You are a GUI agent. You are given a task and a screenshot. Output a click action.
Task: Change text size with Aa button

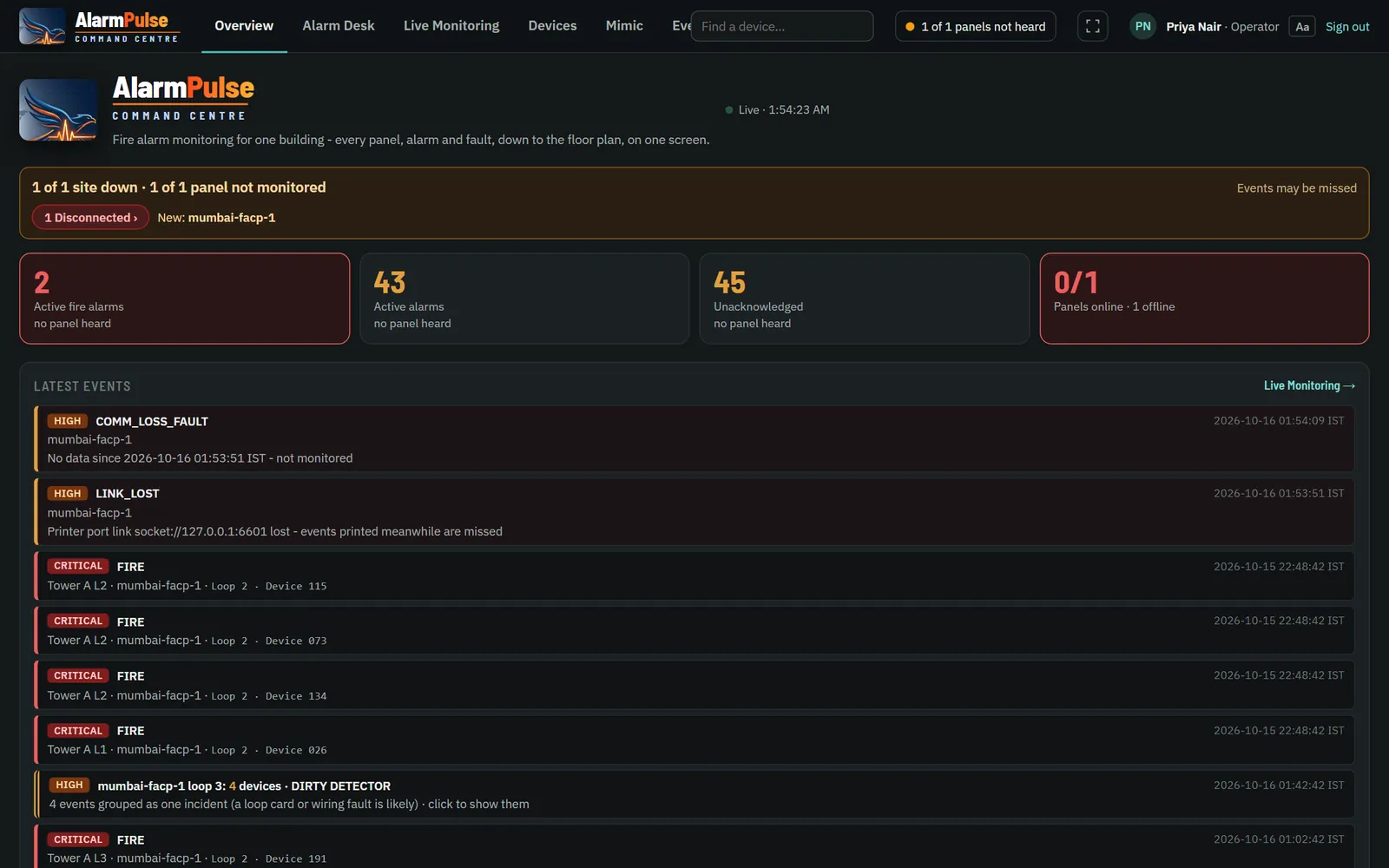1301,27
